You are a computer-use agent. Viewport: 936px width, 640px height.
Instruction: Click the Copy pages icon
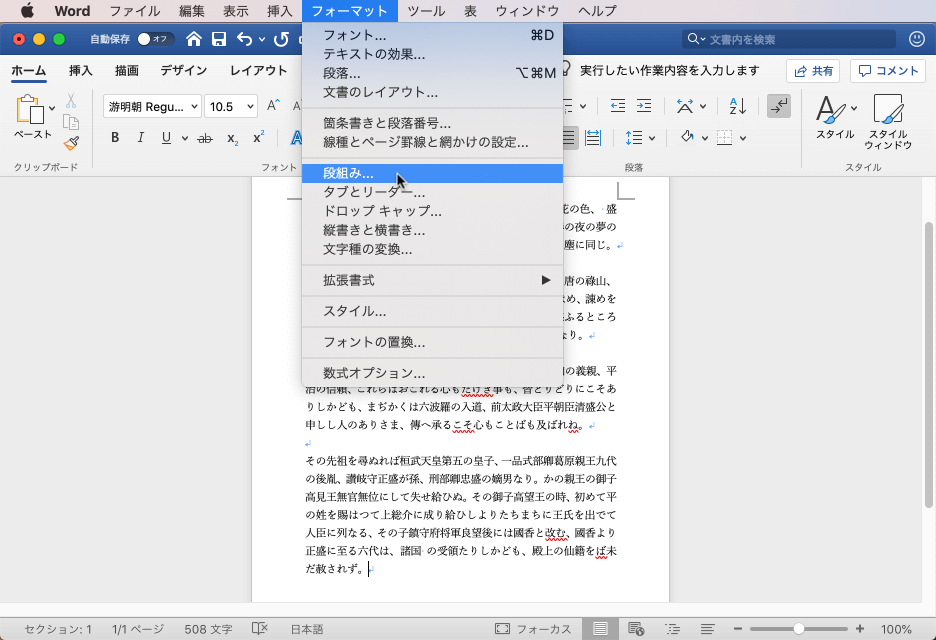coord(71,122)
